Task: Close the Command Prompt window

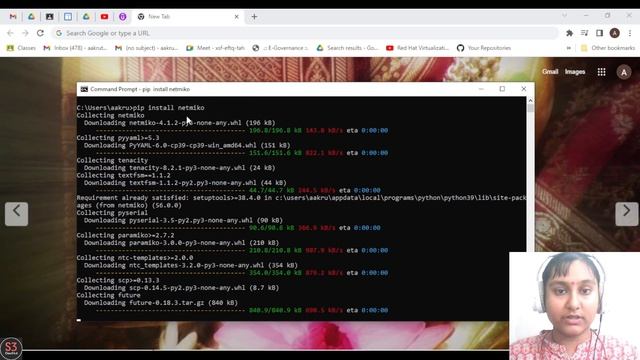Action: (x=524, y=89)
